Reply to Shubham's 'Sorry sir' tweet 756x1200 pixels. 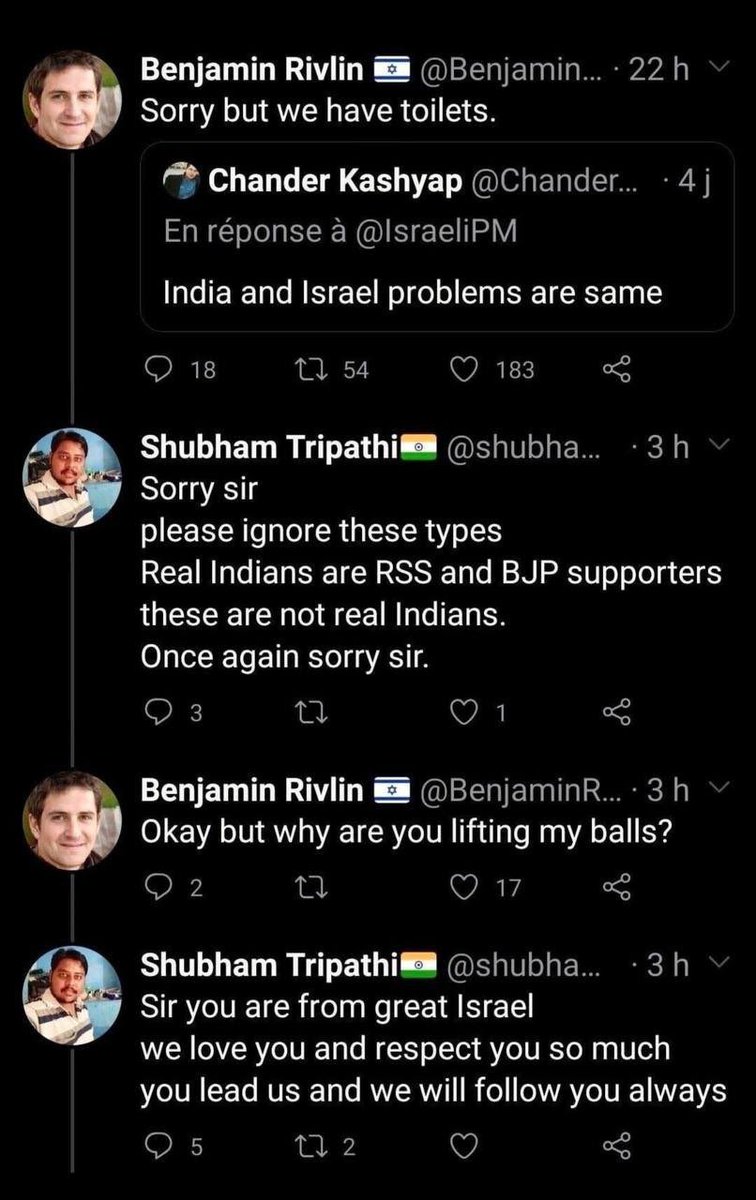point(156,713)
